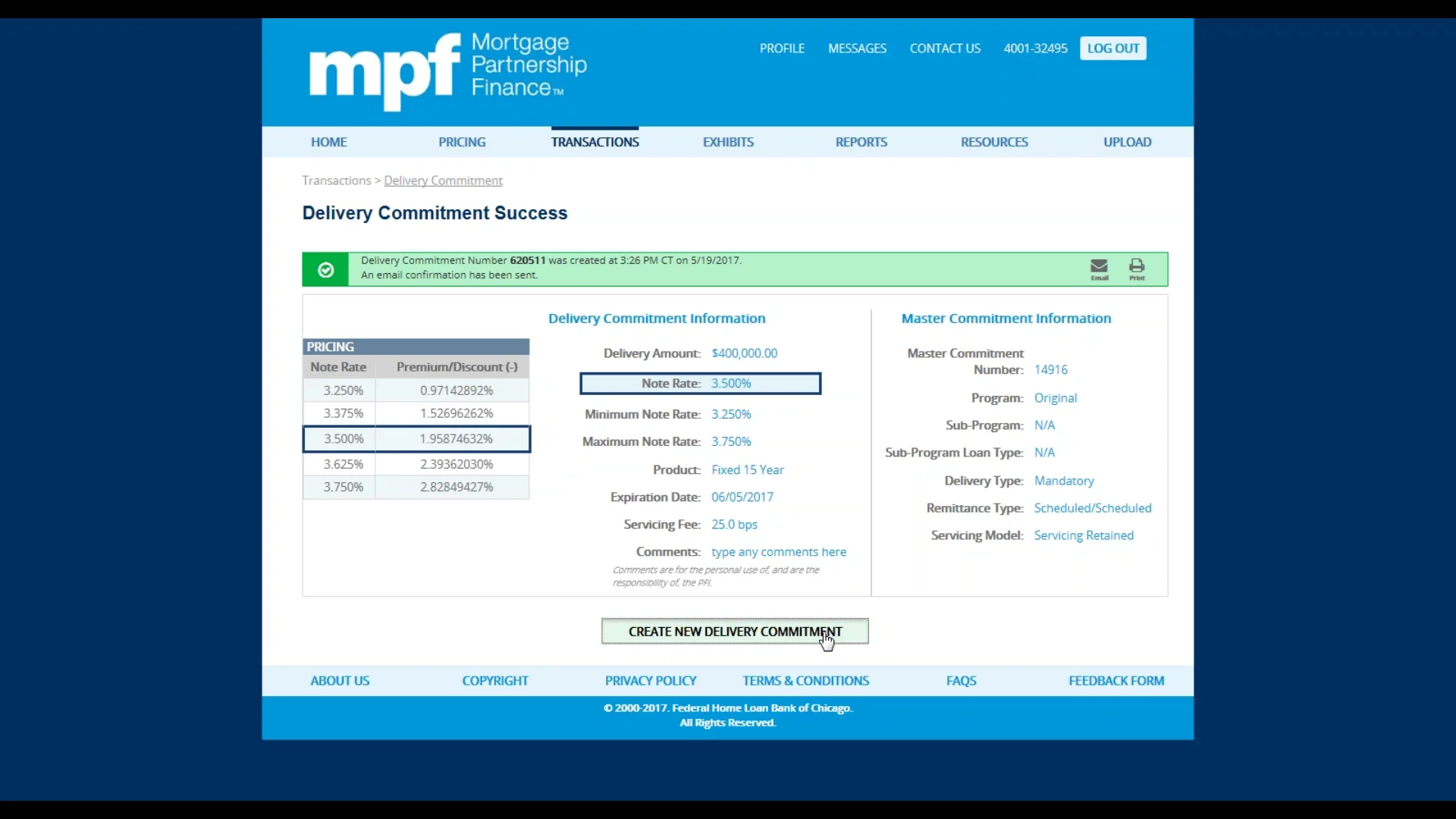The image size is (1456, 819).
Task: Open the PRIVACY POLICY page
Action: [650, 680]
